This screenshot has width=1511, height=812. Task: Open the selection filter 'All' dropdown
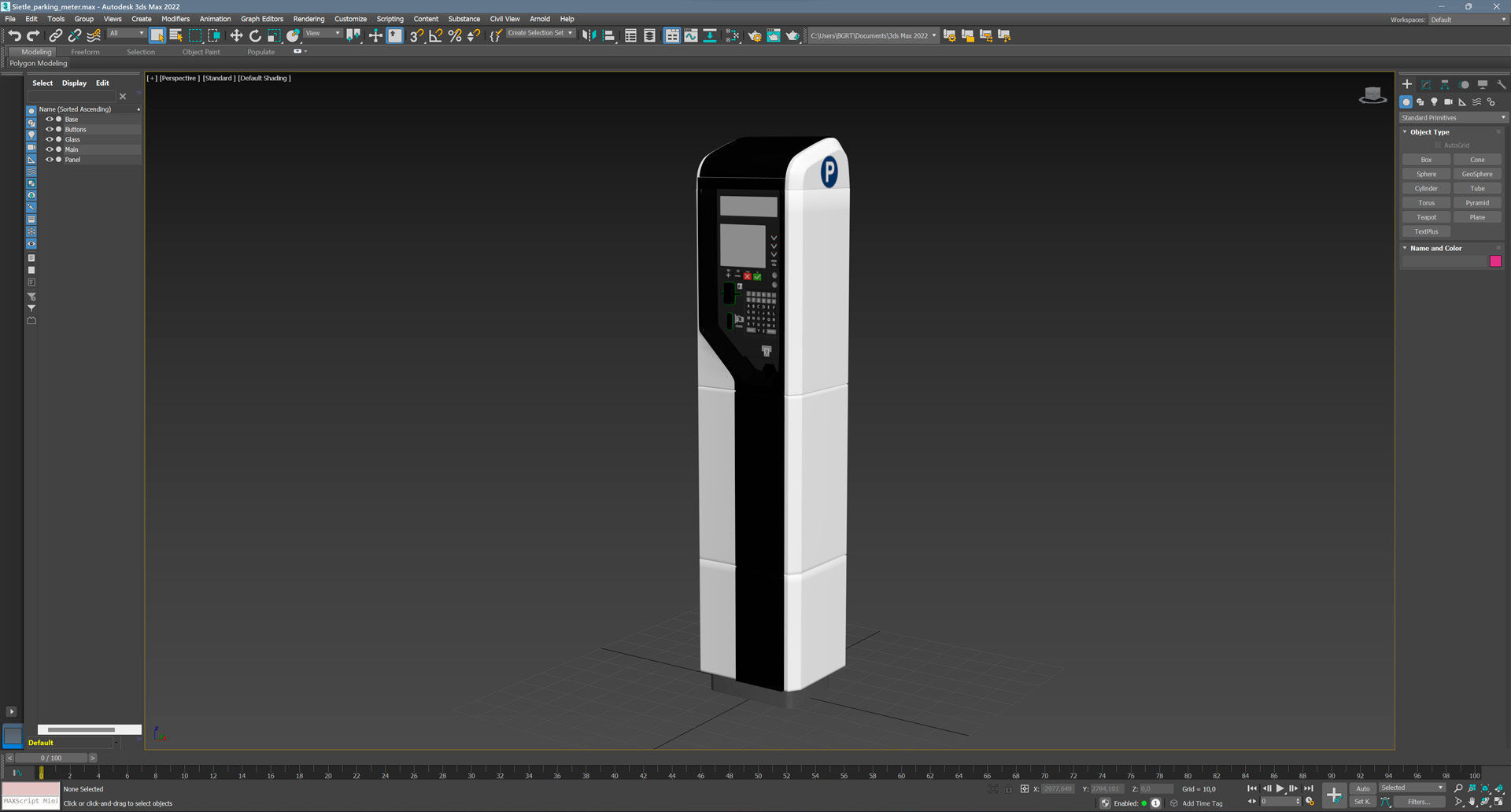tap(127, 33)
